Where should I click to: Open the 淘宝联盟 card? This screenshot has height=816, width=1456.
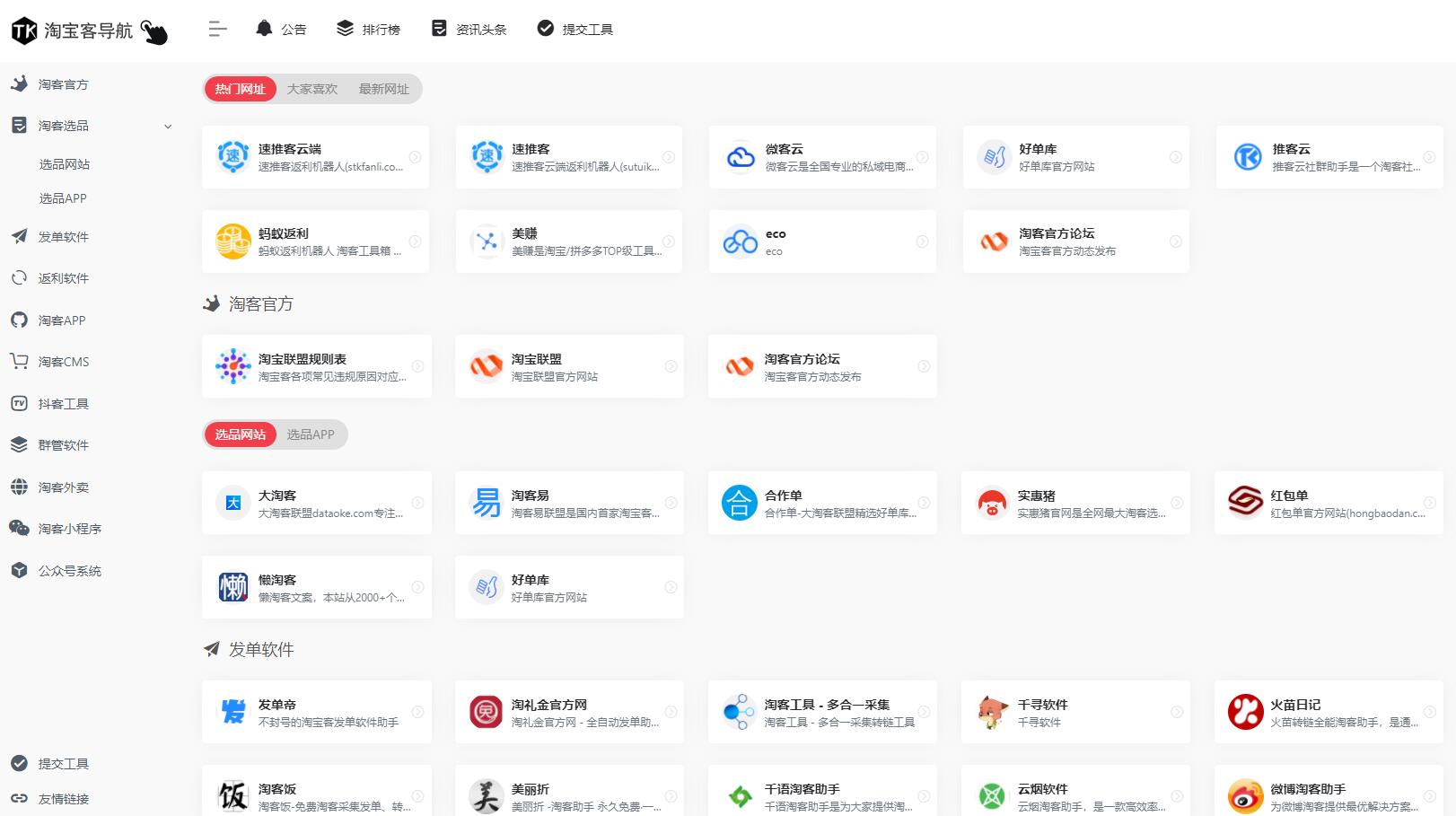(x=569, y=366)
